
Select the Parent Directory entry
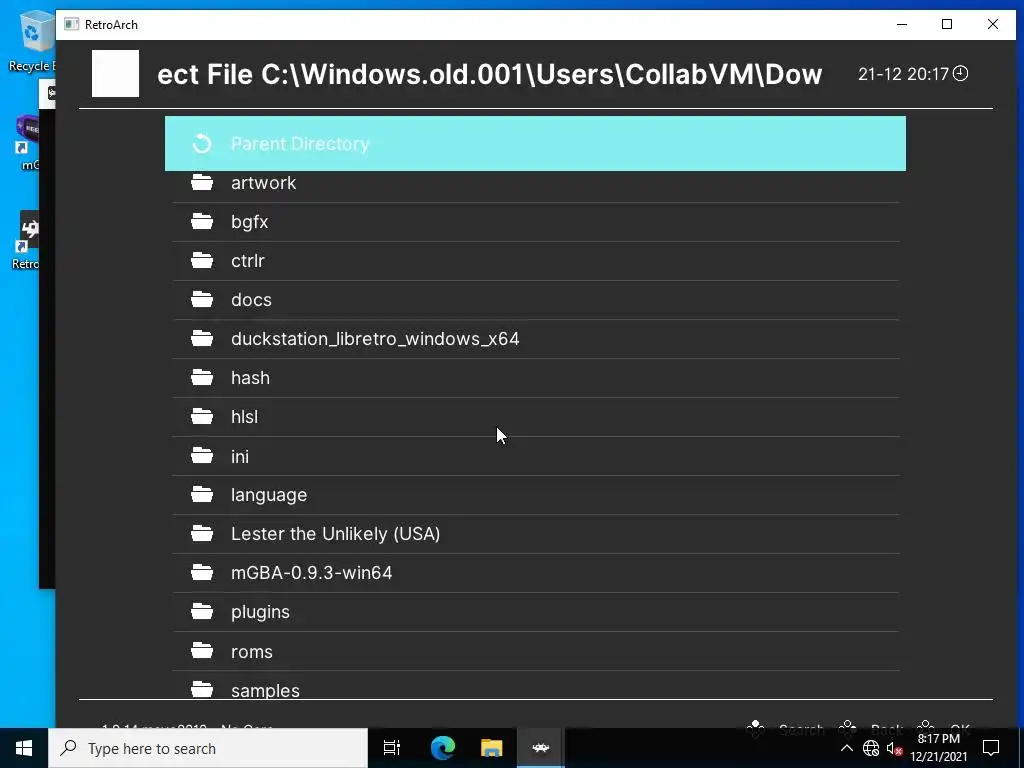(x=535, y=144)
